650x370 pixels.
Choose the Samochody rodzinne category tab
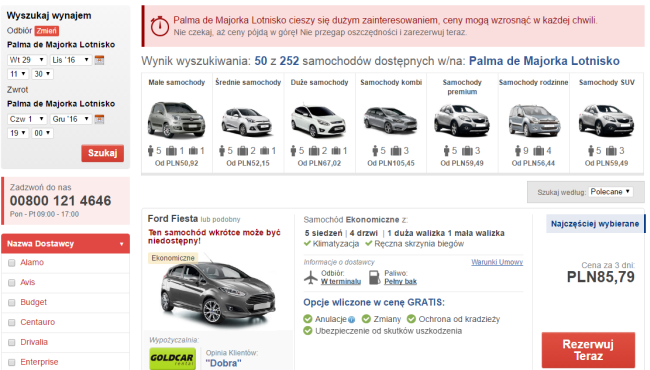[534, 123]
